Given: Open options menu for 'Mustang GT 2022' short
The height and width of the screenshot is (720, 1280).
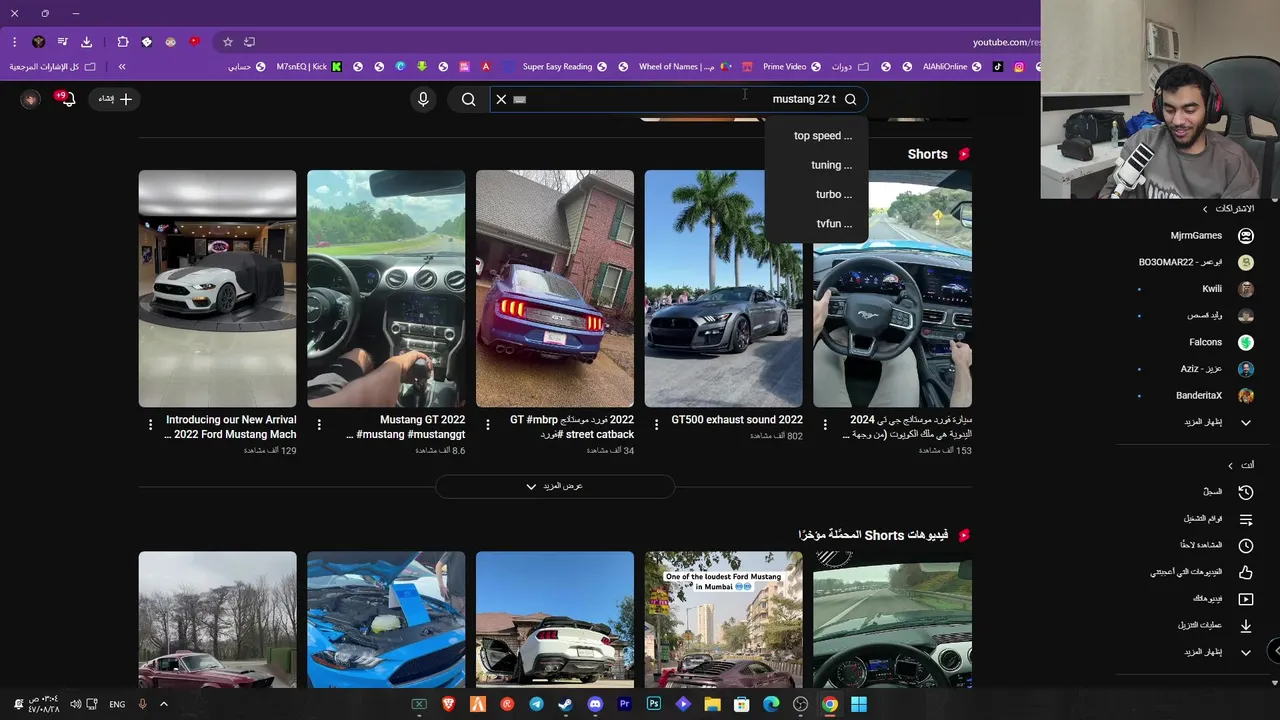Looking at the screenshot, I should (x=319, y=424).
